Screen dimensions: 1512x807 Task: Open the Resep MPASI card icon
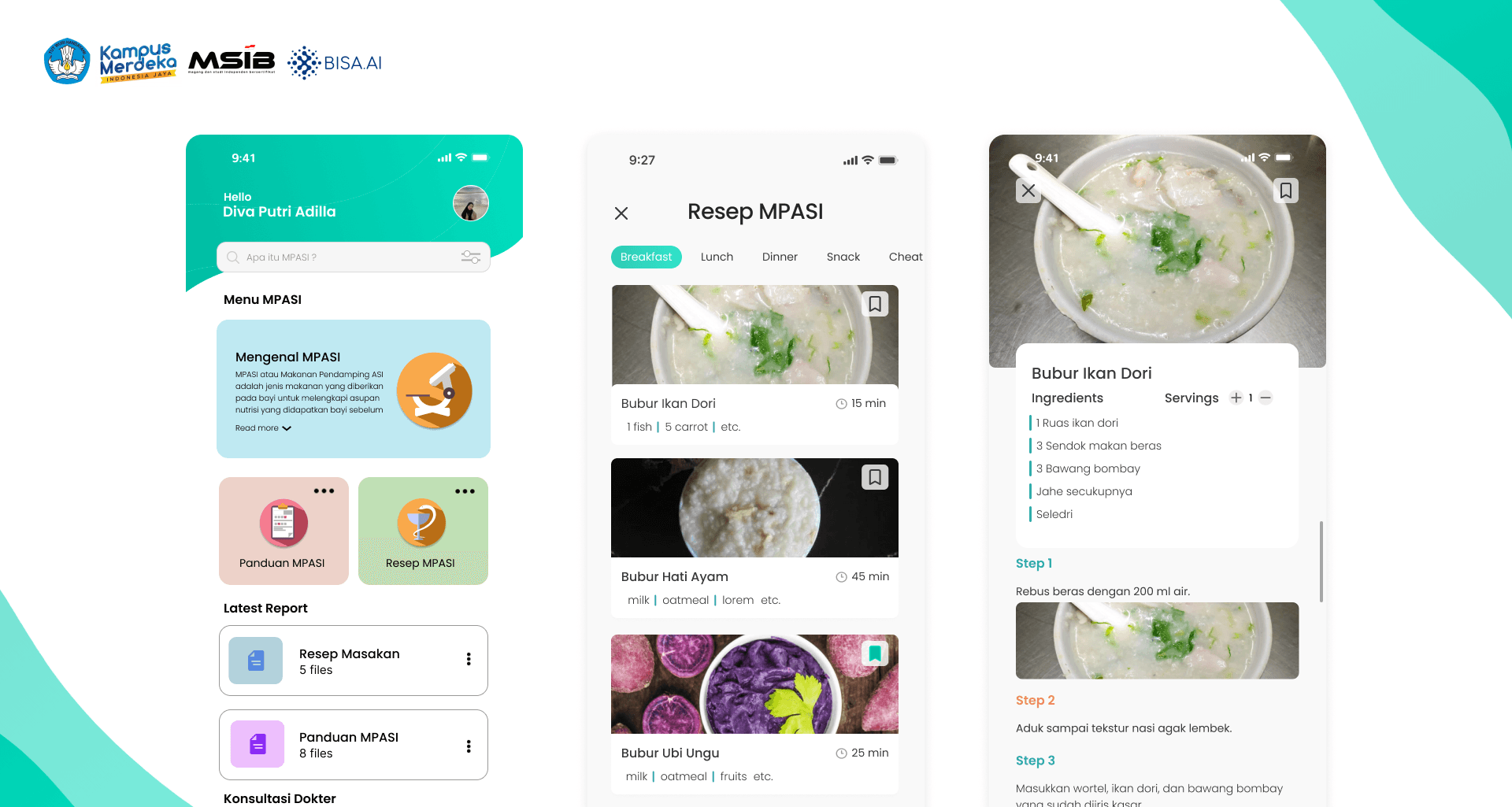[x=421, y=522]
